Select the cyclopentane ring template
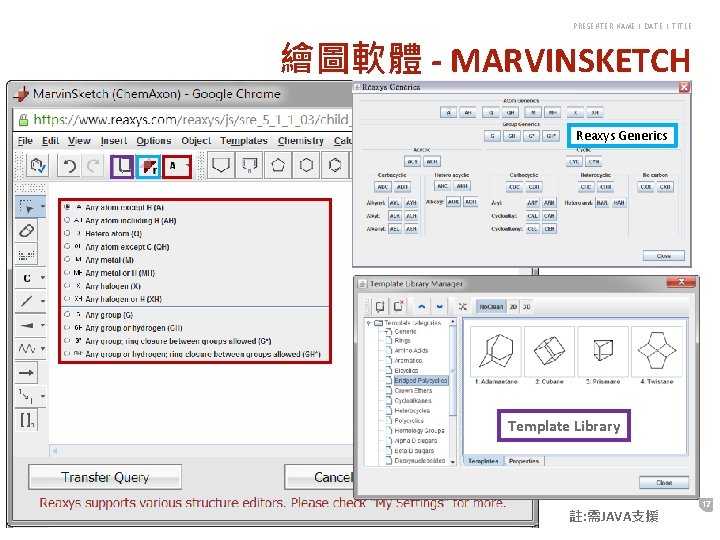 [278, 165]
